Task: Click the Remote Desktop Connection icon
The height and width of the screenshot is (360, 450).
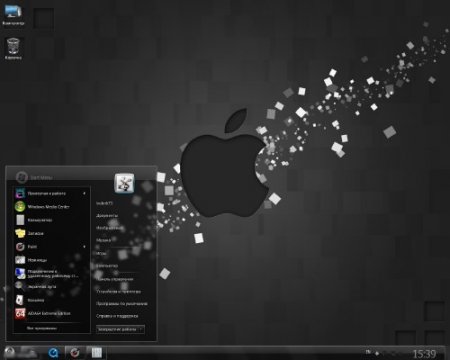Action: click(x=20, y=273)
